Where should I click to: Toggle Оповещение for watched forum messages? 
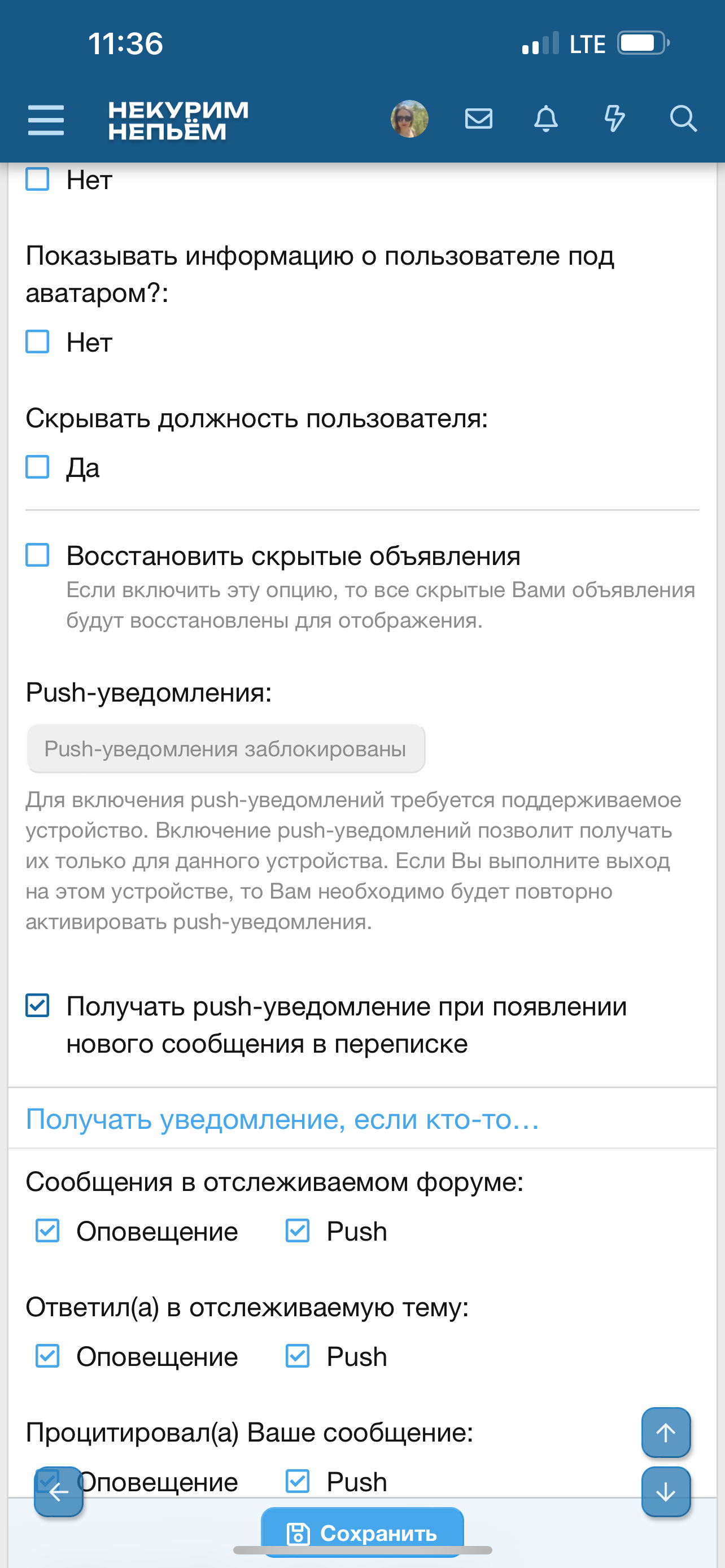coord(47,1231)
